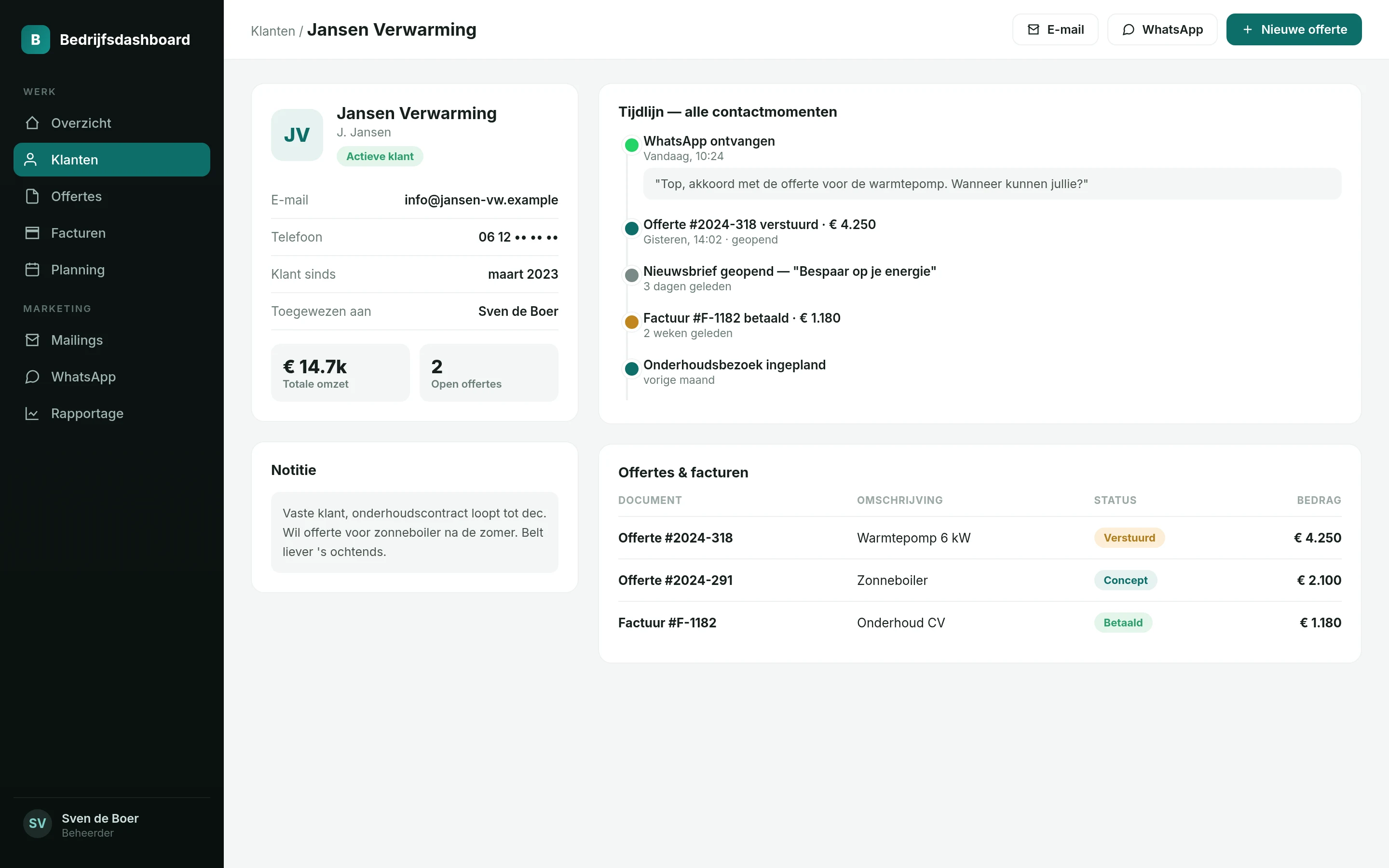The image size is (1389, 868).
Task: Click the Rapportage chart icon
Action: point(32,413)
